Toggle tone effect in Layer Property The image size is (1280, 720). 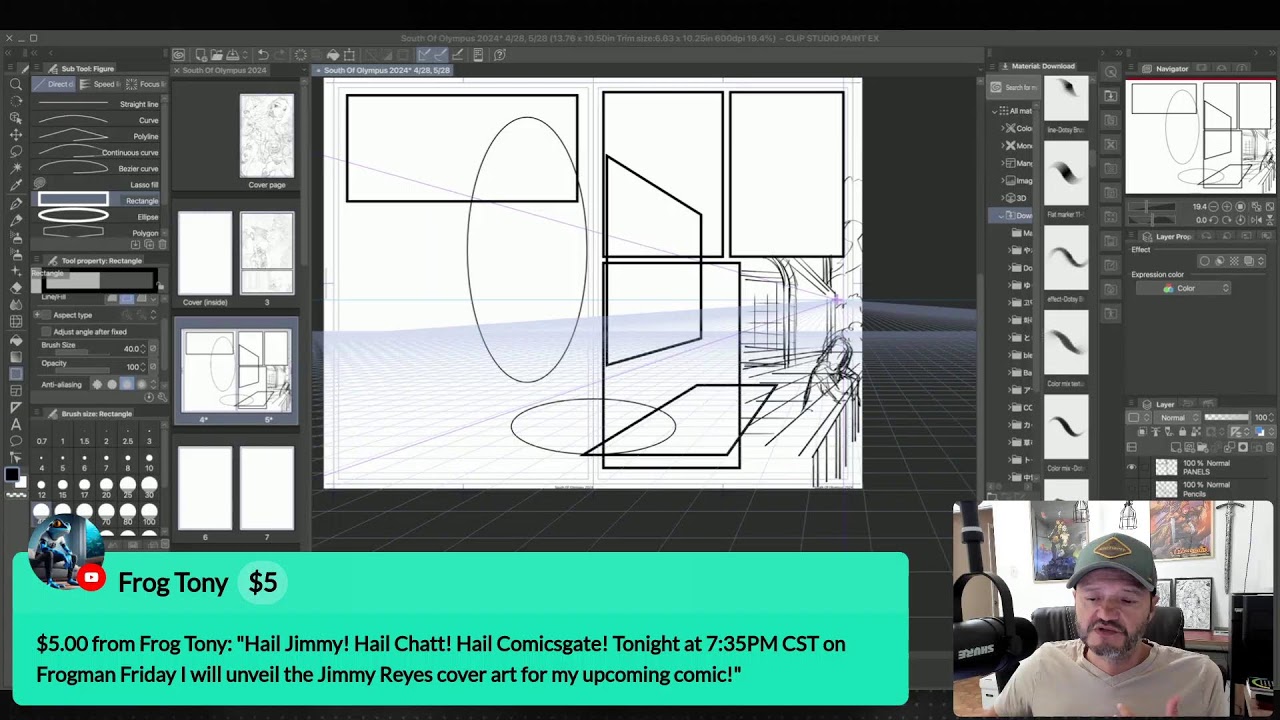[1234, 261]
